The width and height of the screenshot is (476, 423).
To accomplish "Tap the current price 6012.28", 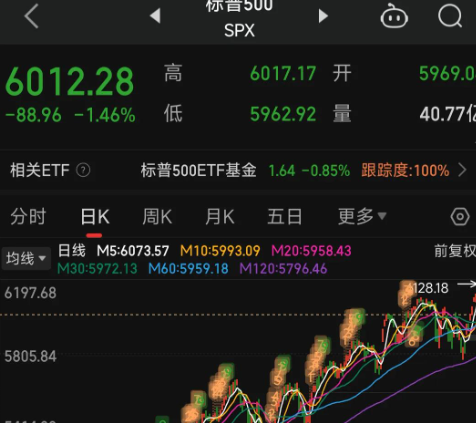I will tap(69, 82).
